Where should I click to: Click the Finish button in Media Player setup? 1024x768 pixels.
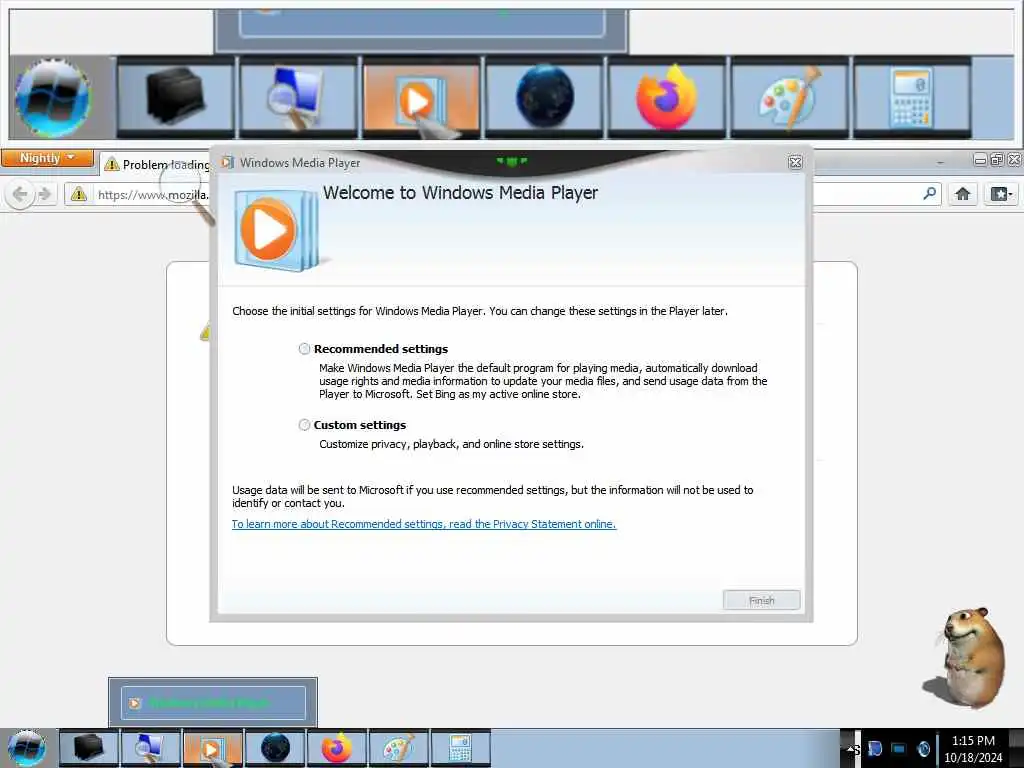761,600
